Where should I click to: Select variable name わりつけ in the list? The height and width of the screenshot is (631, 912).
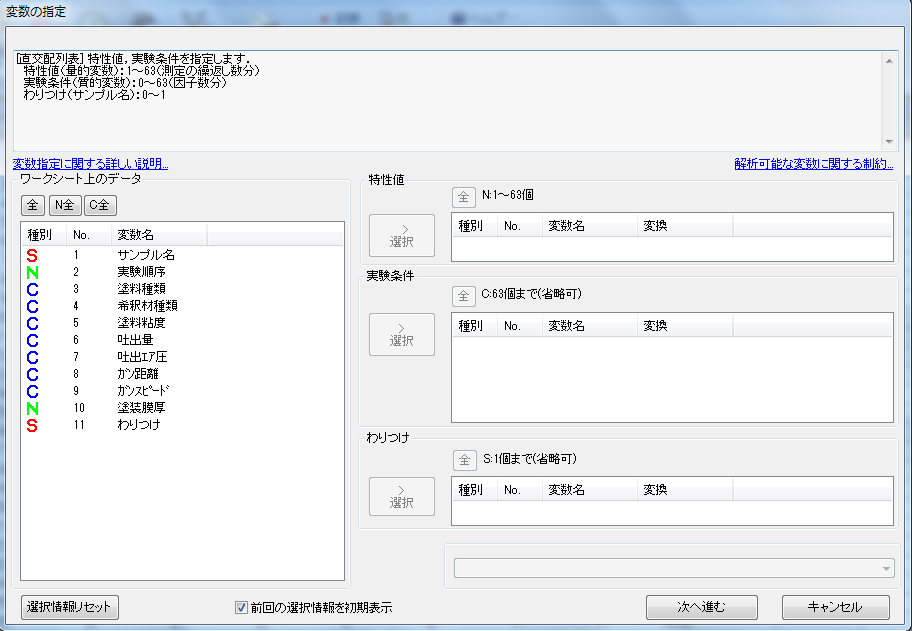click(x=138, y=425)
